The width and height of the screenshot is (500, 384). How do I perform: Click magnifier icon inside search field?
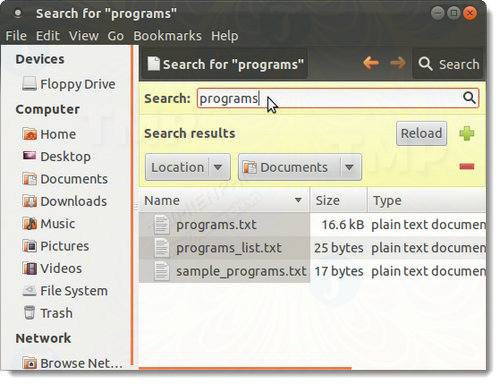[x=469, y=98]
